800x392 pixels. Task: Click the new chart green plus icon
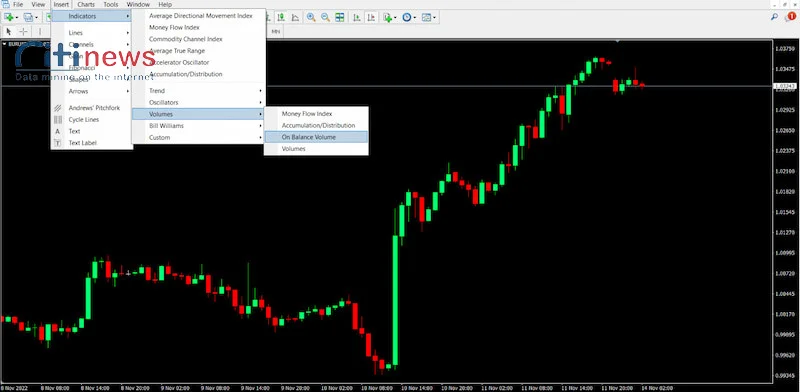click(9, 17)
